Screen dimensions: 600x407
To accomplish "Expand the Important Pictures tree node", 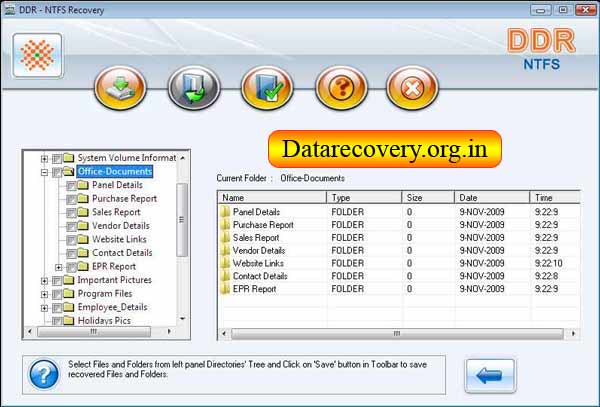I will [x=44, y=281].
